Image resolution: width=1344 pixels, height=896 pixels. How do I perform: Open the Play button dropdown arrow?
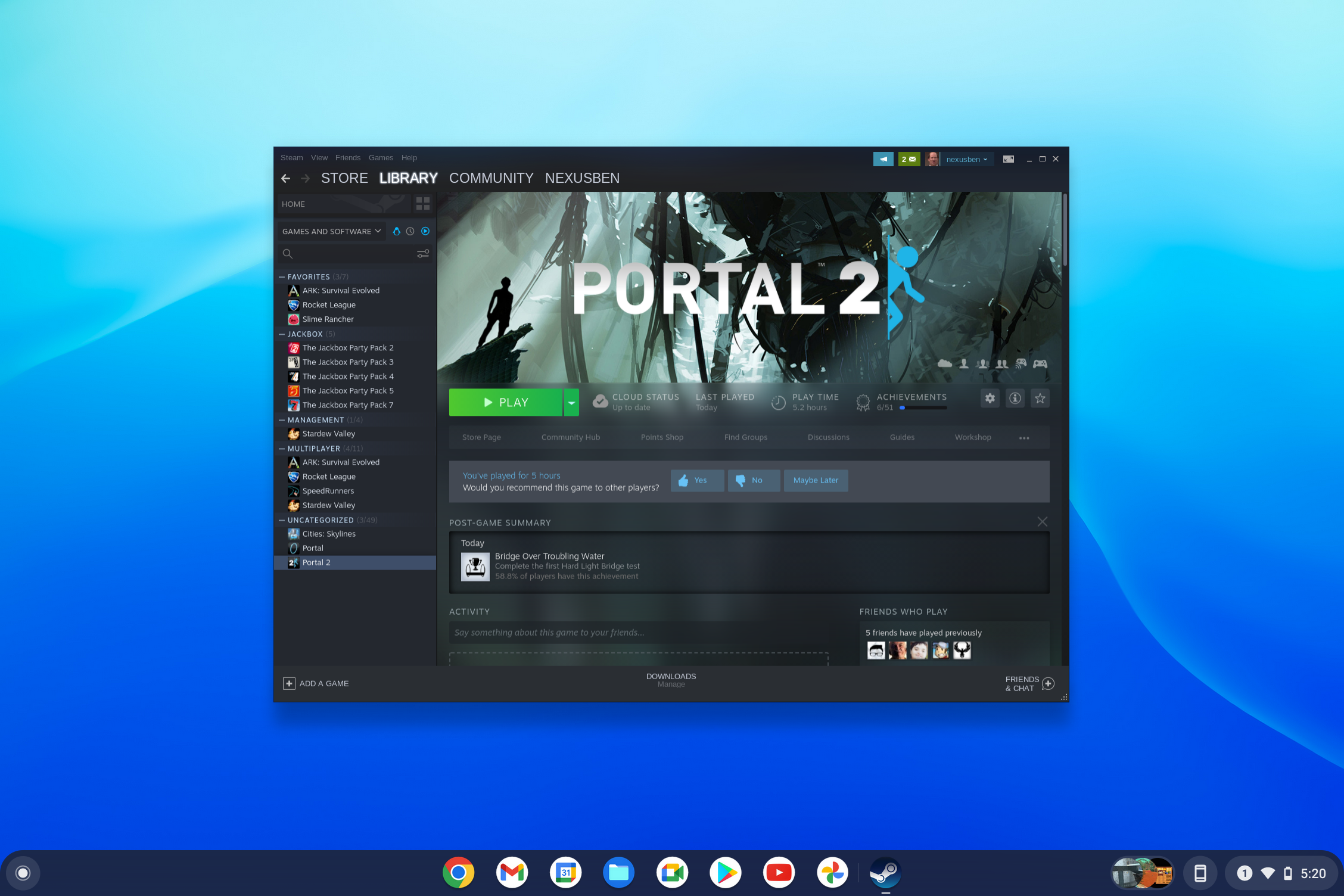571,402
